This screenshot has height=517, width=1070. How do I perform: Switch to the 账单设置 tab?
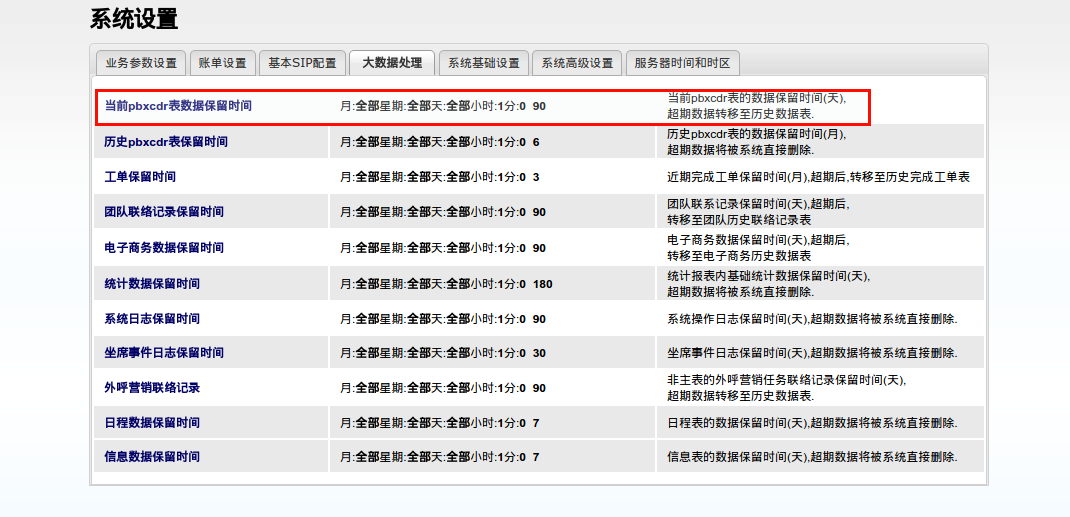click(222, 63)
